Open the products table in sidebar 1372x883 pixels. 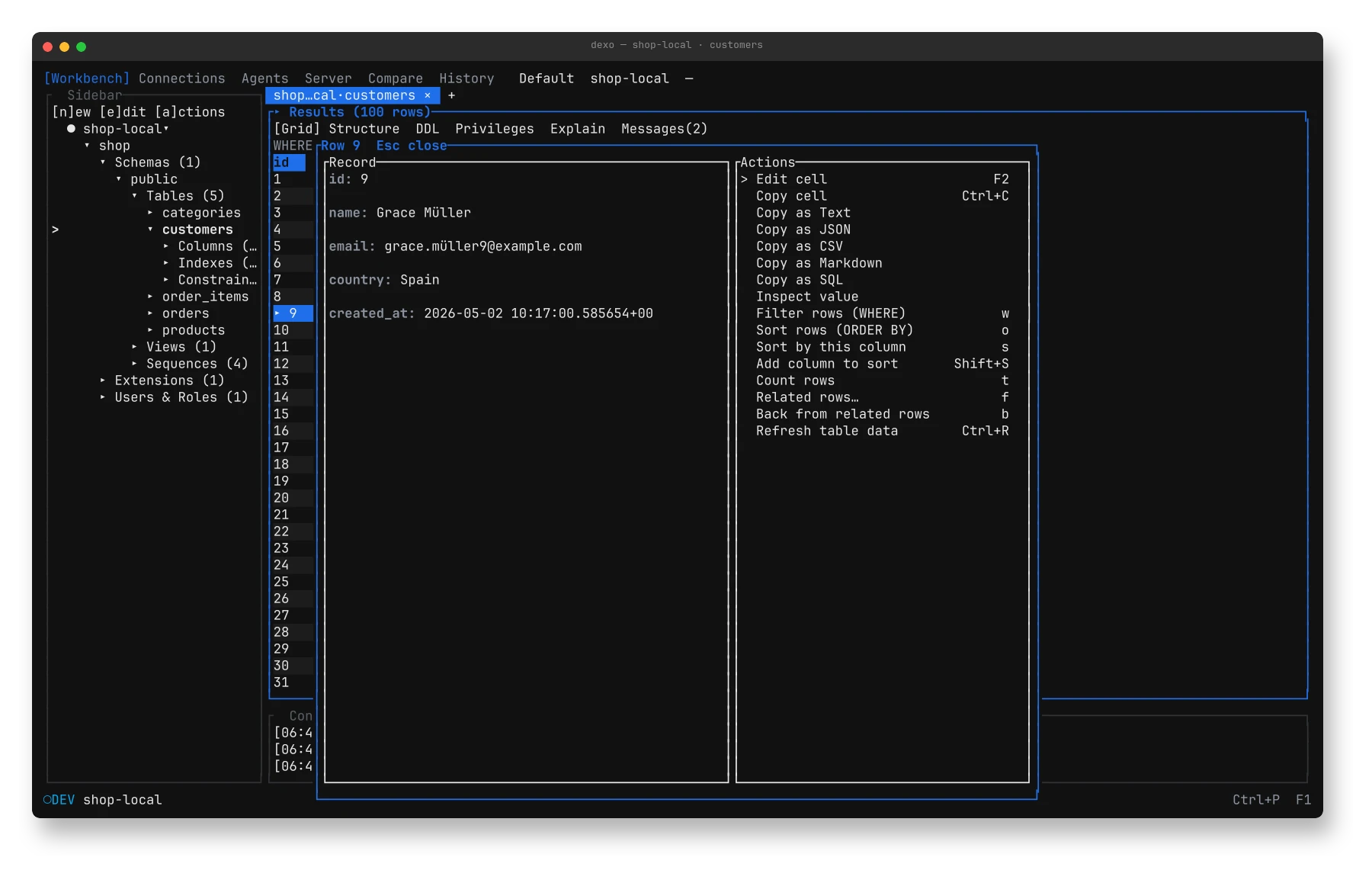pos(194,330)
